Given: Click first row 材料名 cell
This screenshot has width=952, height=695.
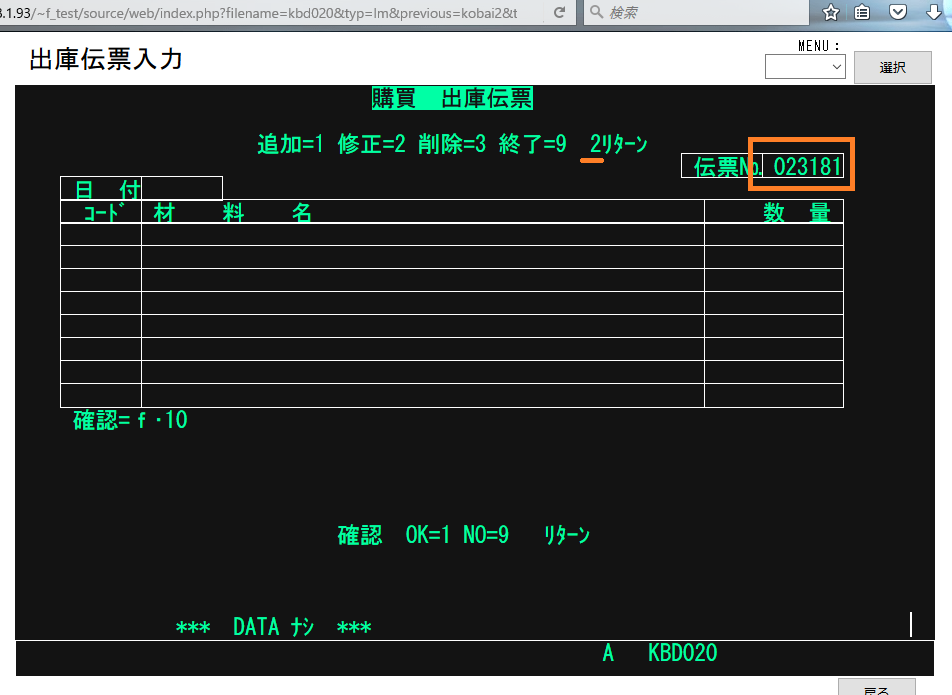Looking at the screenshot, I should (422, 234).
